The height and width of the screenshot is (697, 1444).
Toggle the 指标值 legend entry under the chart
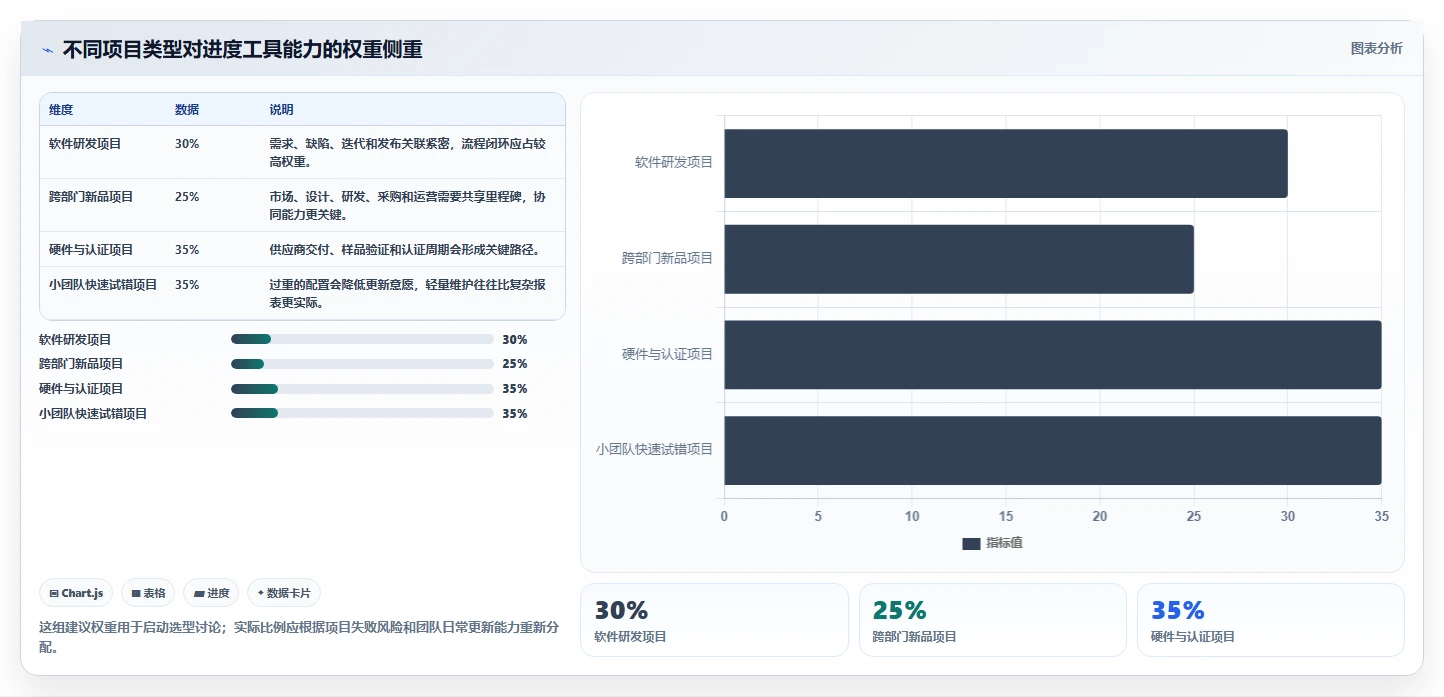point(992,543)
